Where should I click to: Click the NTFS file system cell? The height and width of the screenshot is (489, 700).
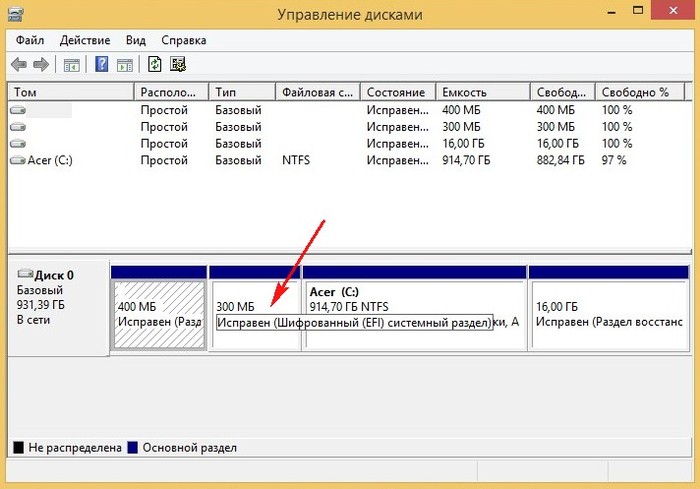[x=296, y=160]
